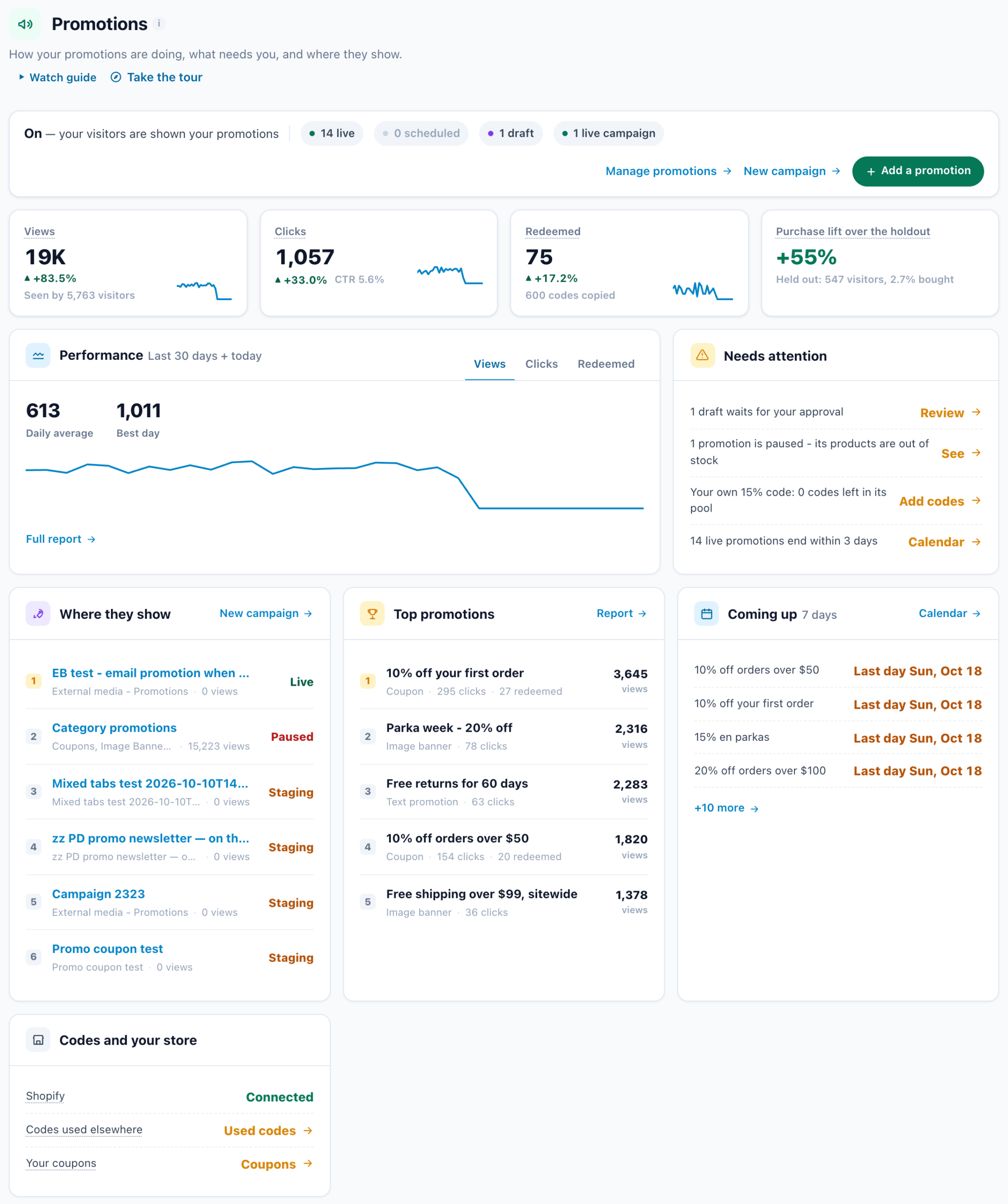The height and width of the screenshot is (1204, 1008).
Task: Click the Clicks card sparkline
Action: [x=450, y=275]
